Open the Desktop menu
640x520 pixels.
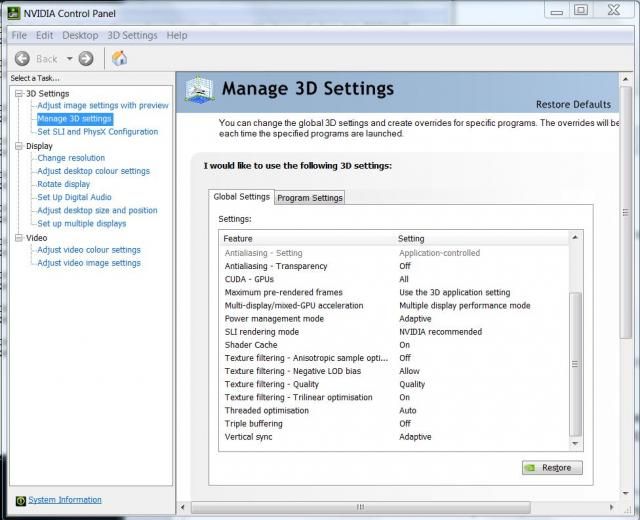coord(80,36)
